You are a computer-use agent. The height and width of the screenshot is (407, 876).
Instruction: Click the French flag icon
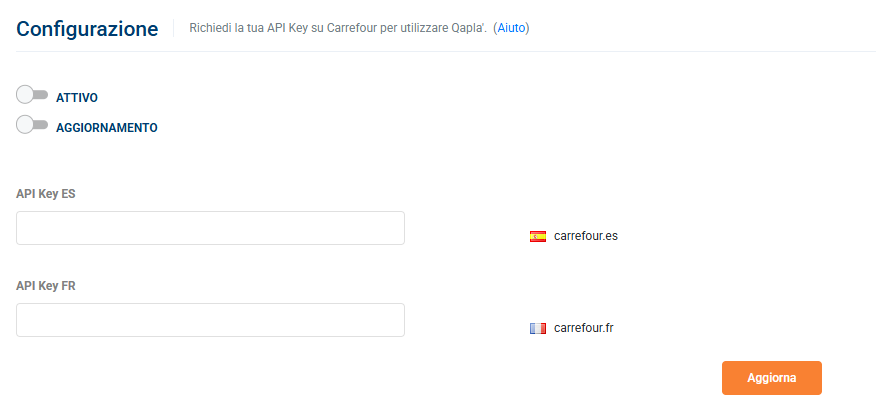point(537,328)
